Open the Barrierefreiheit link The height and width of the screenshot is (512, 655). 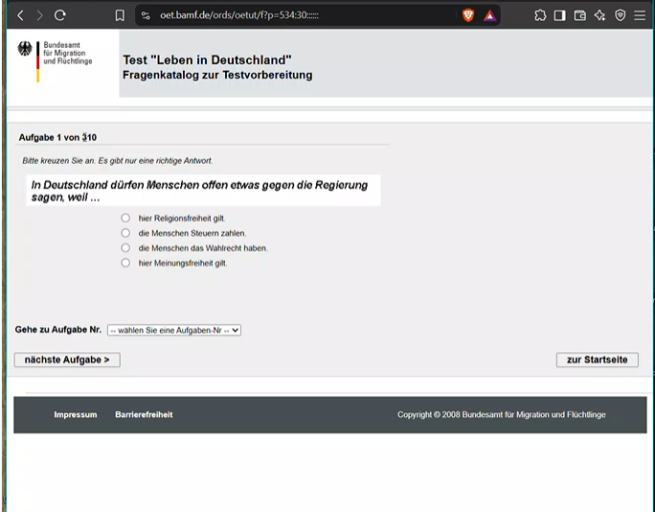[x=144, y=415]
